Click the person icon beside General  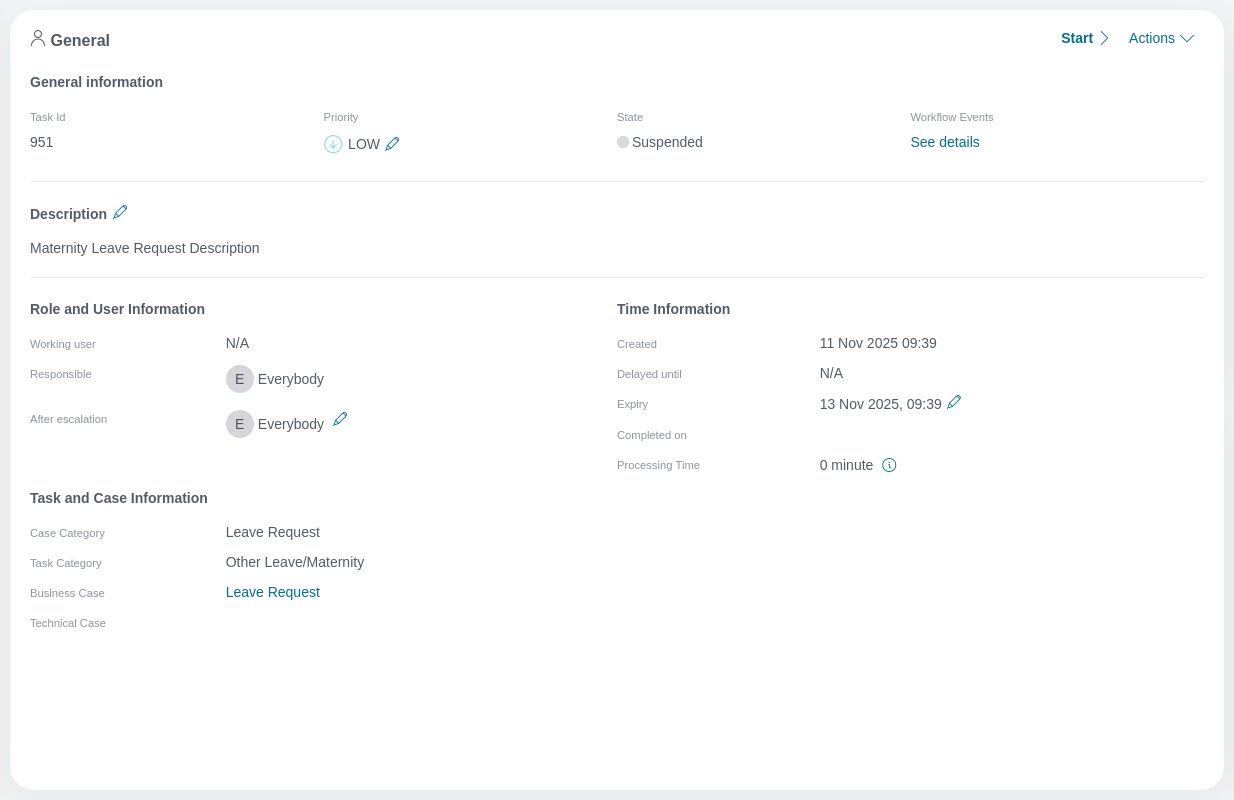(38, 38)
